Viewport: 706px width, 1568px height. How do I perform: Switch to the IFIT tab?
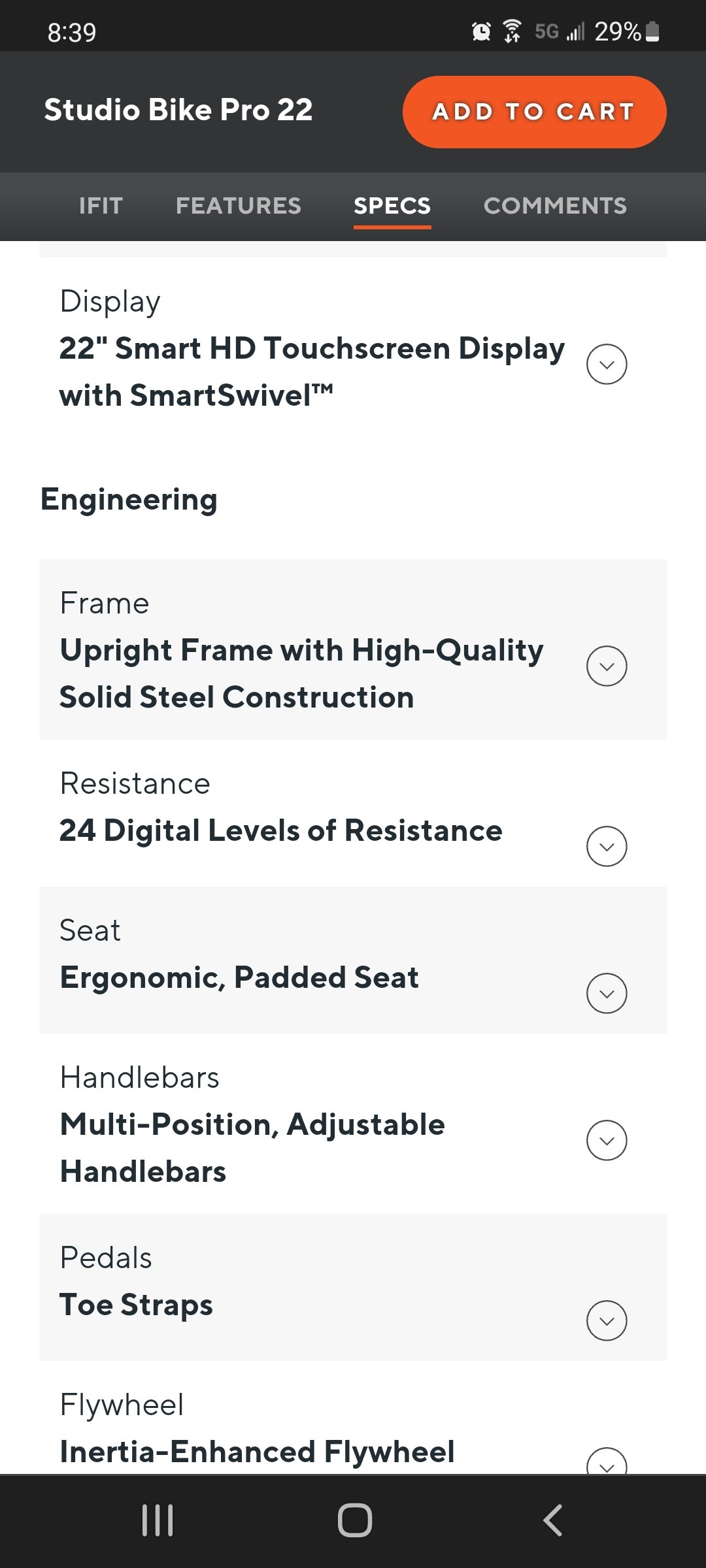101,206
